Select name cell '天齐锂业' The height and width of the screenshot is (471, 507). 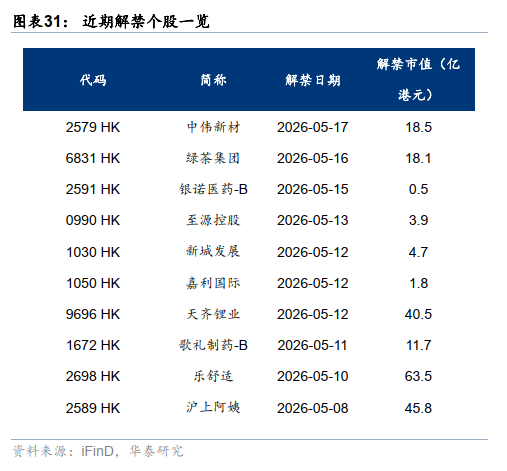(x=213, y=314)
